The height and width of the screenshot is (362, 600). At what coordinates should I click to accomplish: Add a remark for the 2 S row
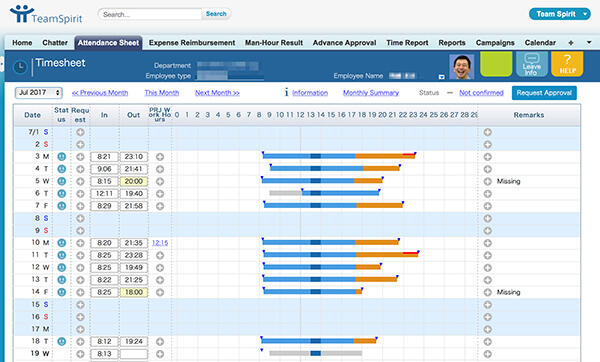tap(488, 144)
